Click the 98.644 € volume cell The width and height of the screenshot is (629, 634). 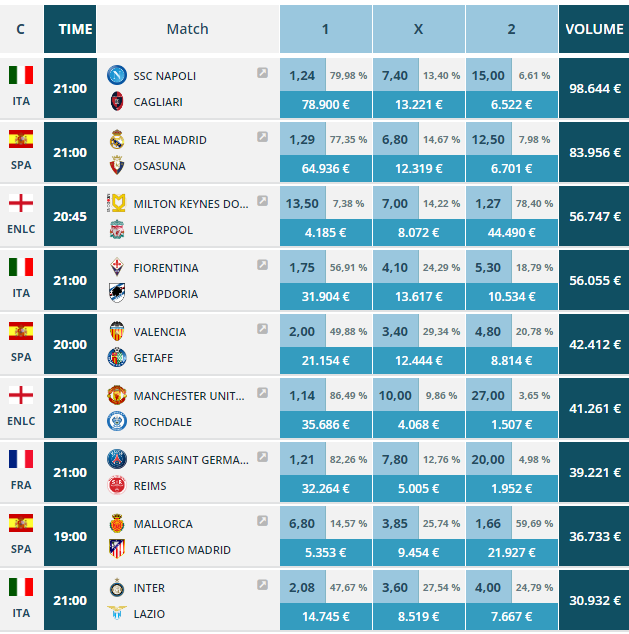(x=594, y=89)
